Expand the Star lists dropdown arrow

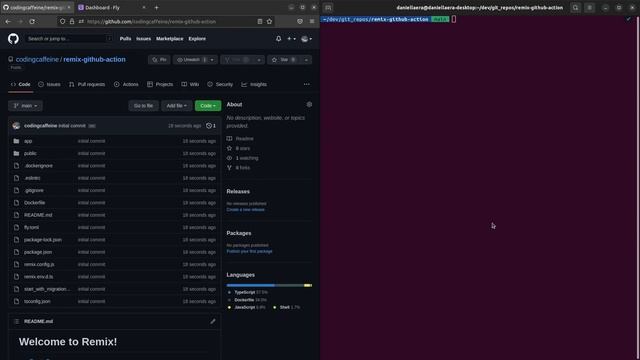pyautogui.click(x=307, y=60)
